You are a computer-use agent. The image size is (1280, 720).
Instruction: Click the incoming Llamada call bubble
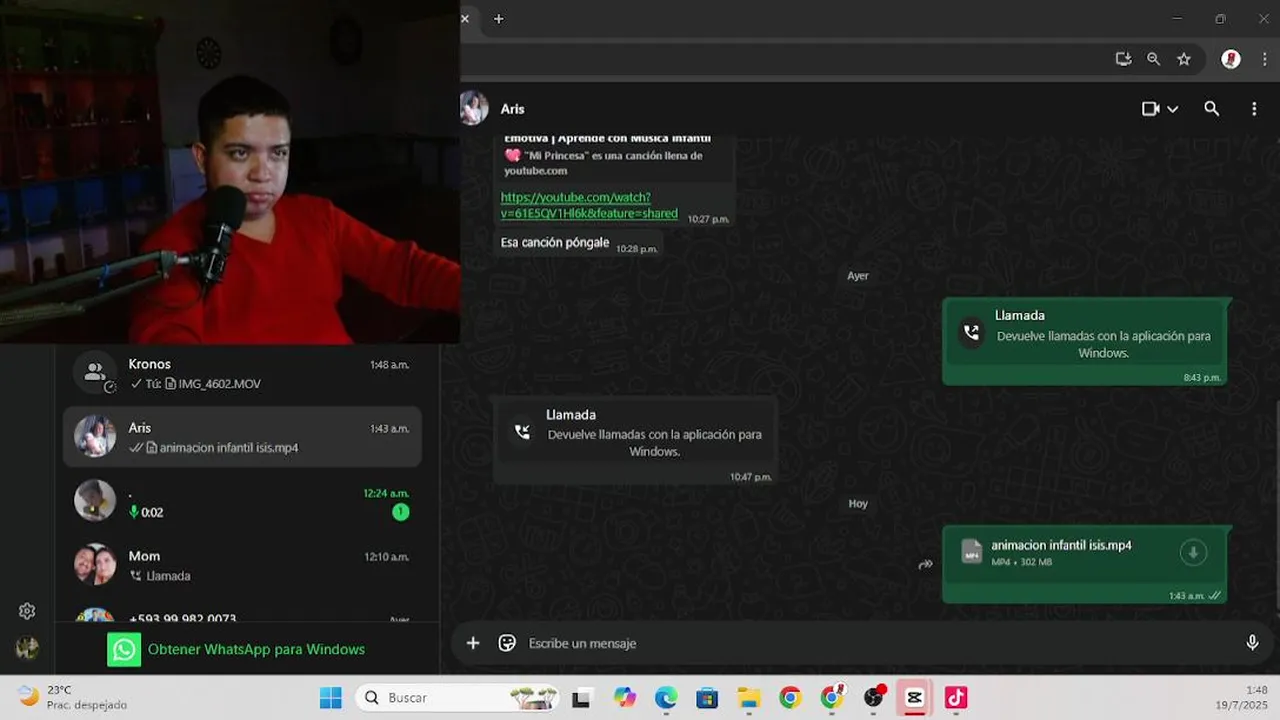(x=635, y=440)
